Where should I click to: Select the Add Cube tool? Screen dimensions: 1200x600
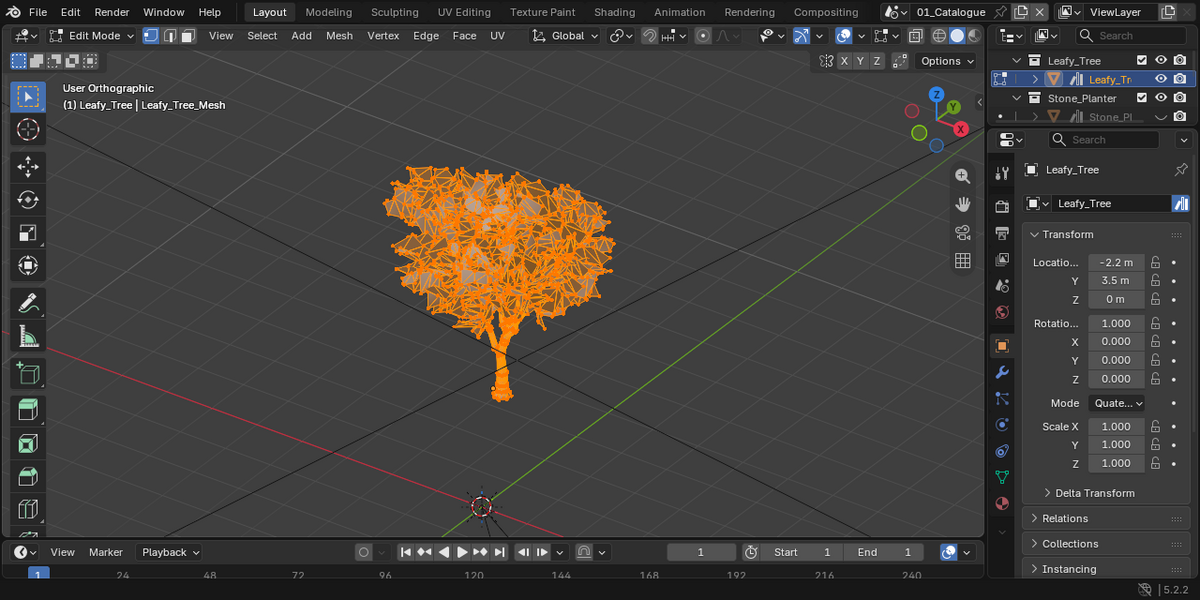[x=28, y=374]
